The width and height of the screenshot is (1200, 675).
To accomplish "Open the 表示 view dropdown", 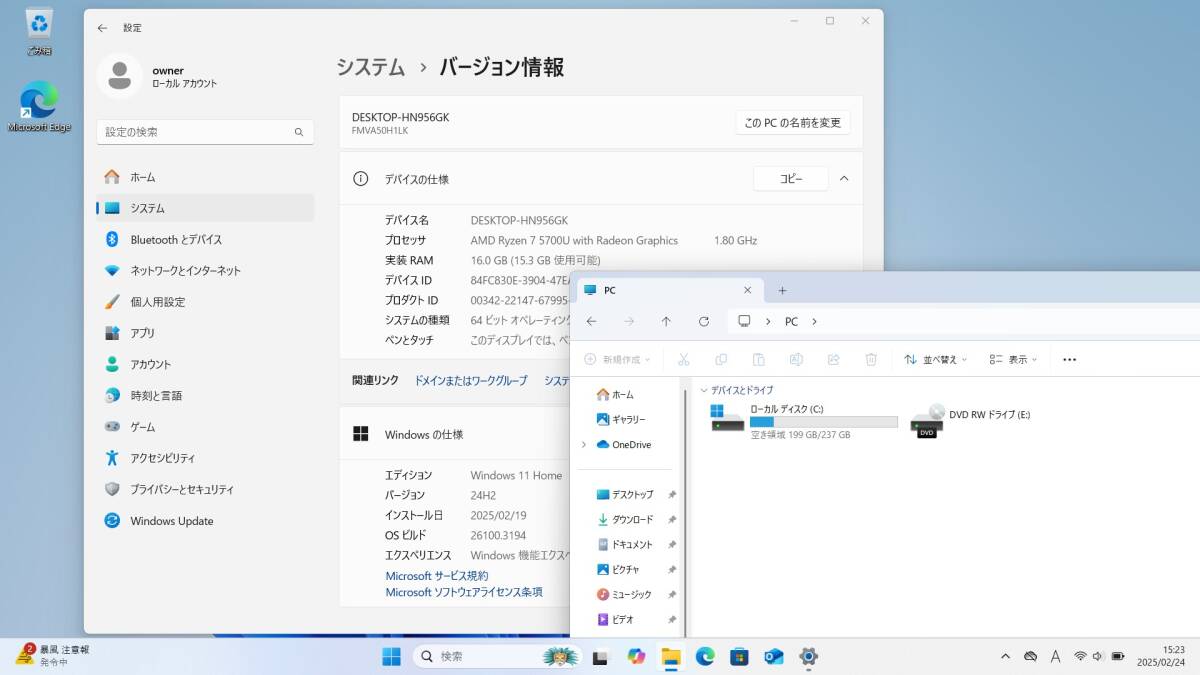I will coord(1013,359).
